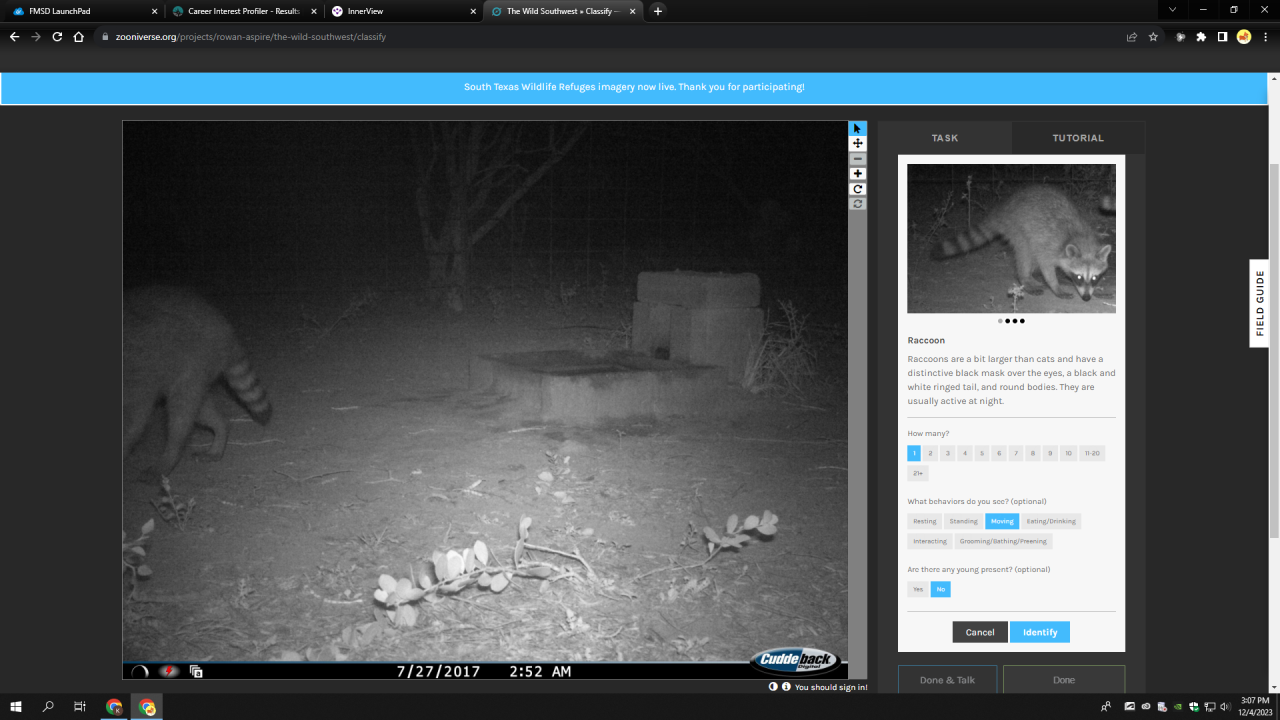Screen dimensions: 1280x720
Task: Select count of 10 animals
Action: tap(1068, 453)
